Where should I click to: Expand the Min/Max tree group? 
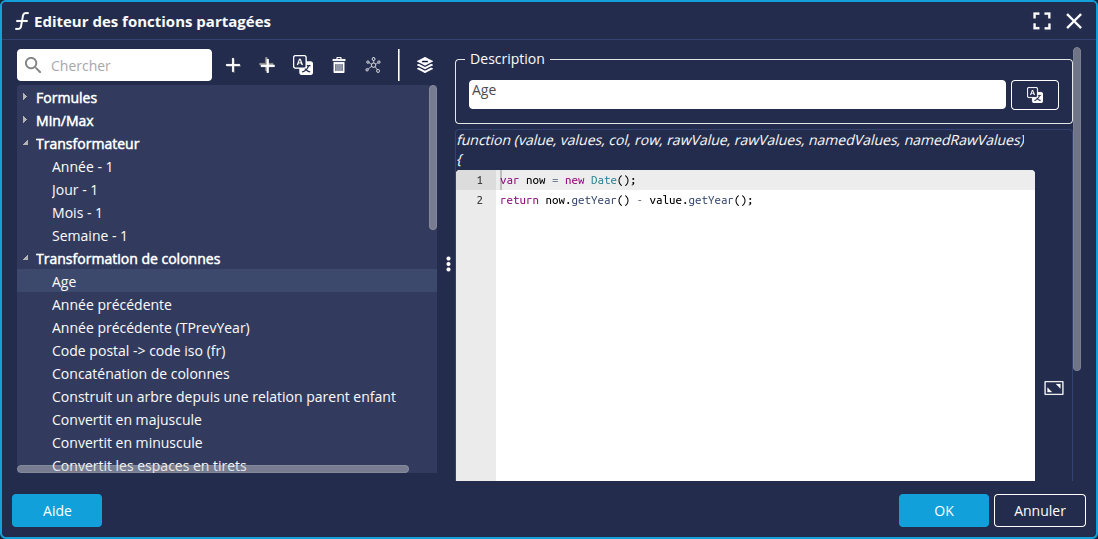(x=24, y=120)
